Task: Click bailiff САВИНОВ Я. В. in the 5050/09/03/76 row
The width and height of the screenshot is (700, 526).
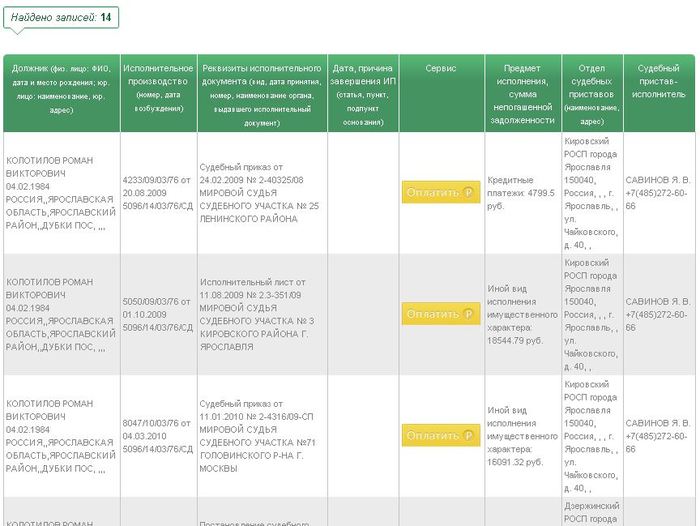Action: tap(659, 314)
